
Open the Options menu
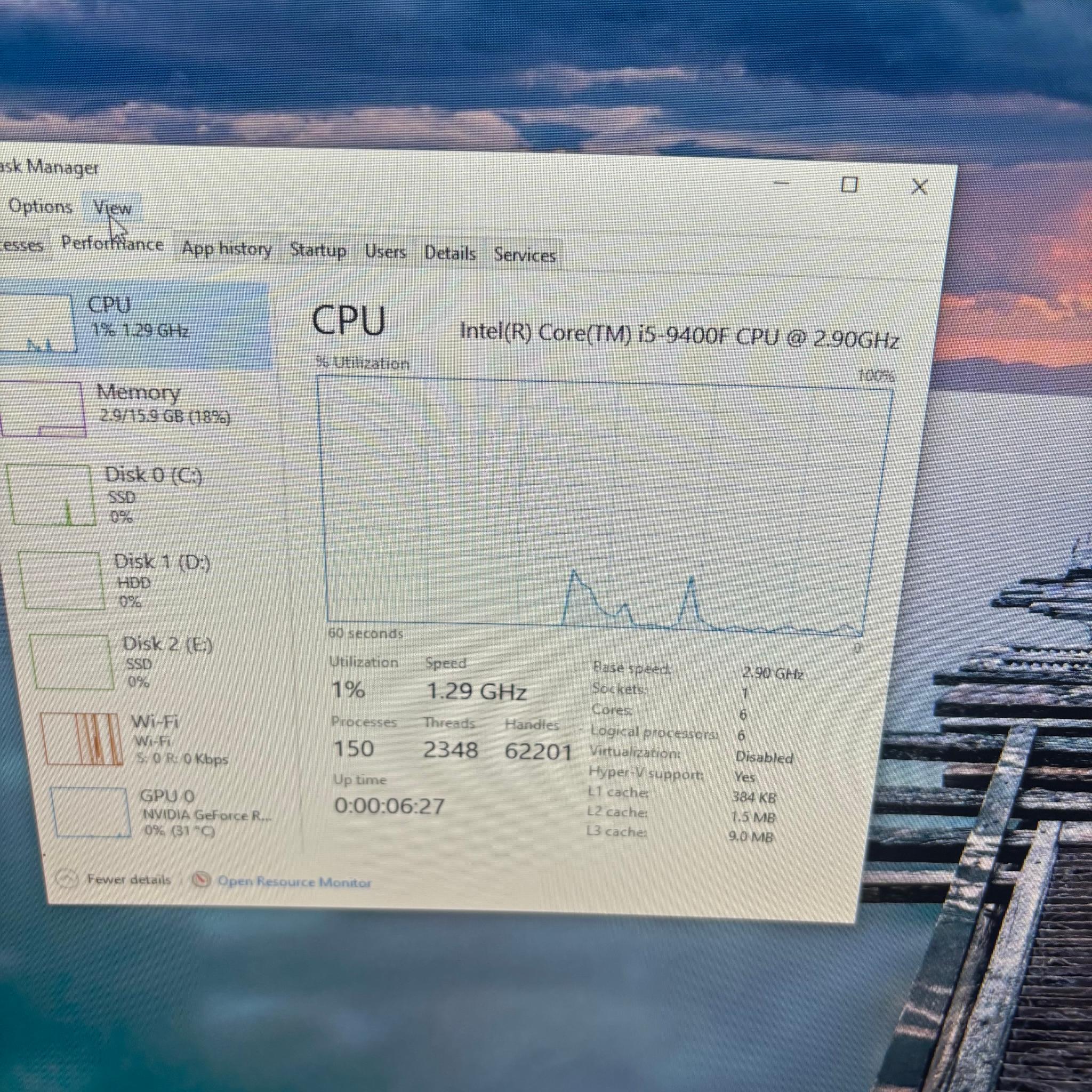click(40, 206)
